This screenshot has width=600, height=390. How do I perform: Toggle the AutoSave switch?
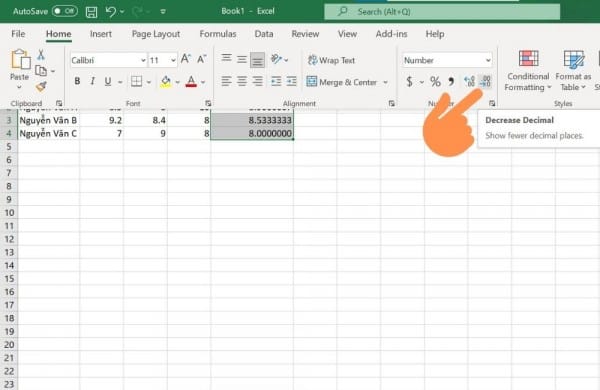pos(65,11)
